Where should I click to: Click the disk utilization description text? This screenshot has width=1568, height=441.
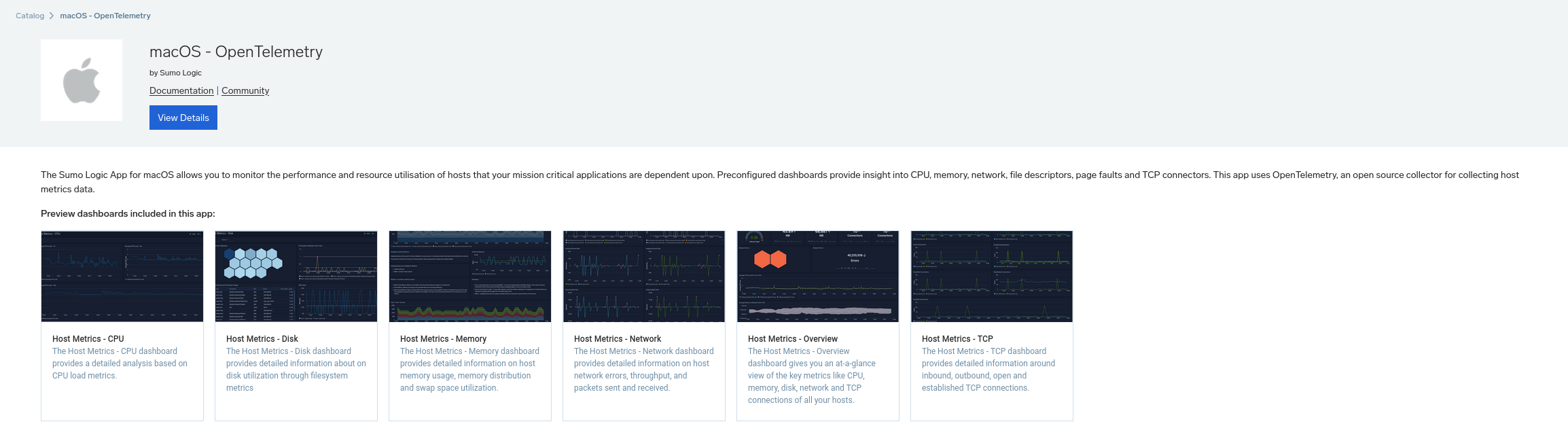(296, 370)
